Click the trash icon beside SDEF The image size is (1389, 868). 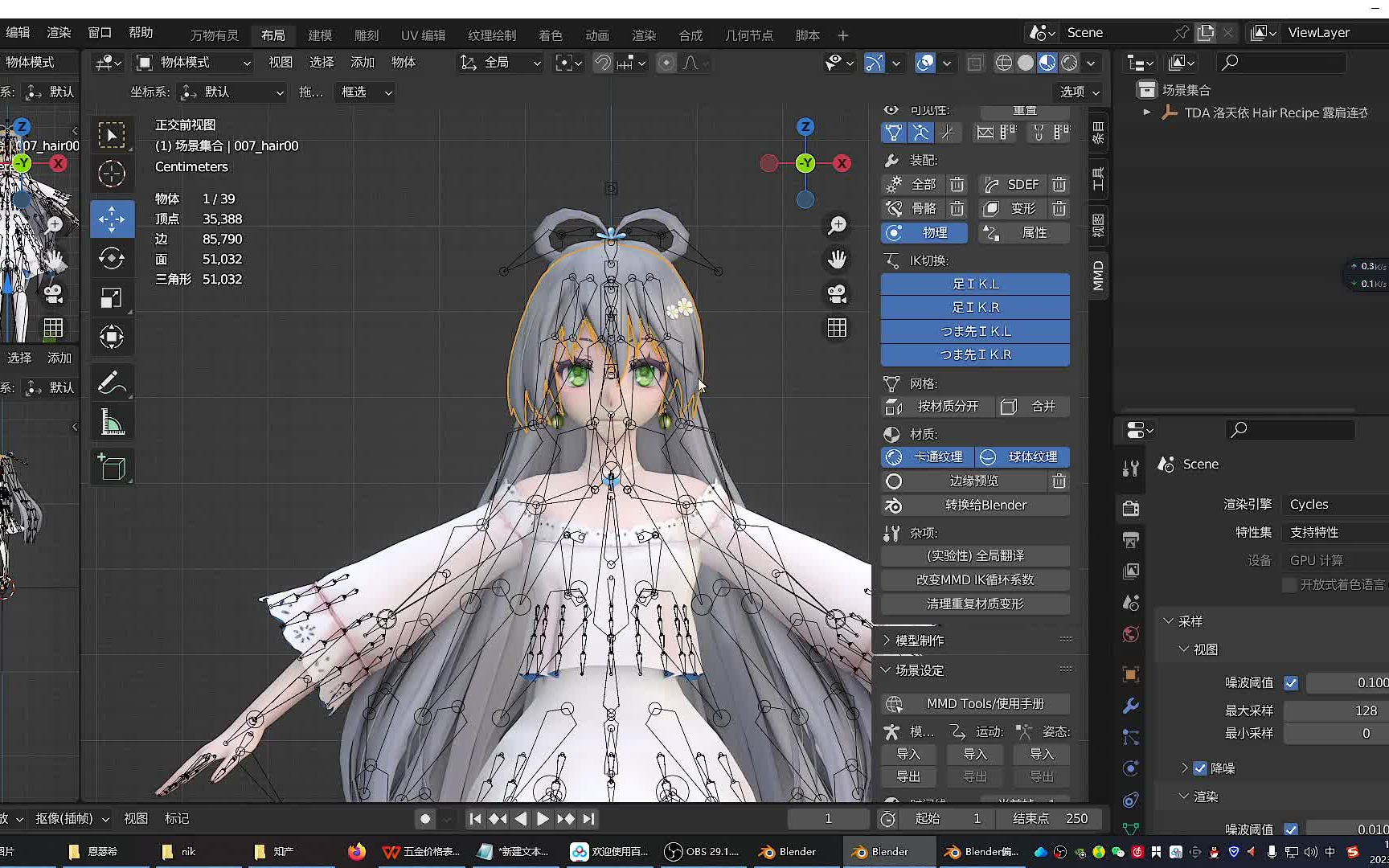1059,185
